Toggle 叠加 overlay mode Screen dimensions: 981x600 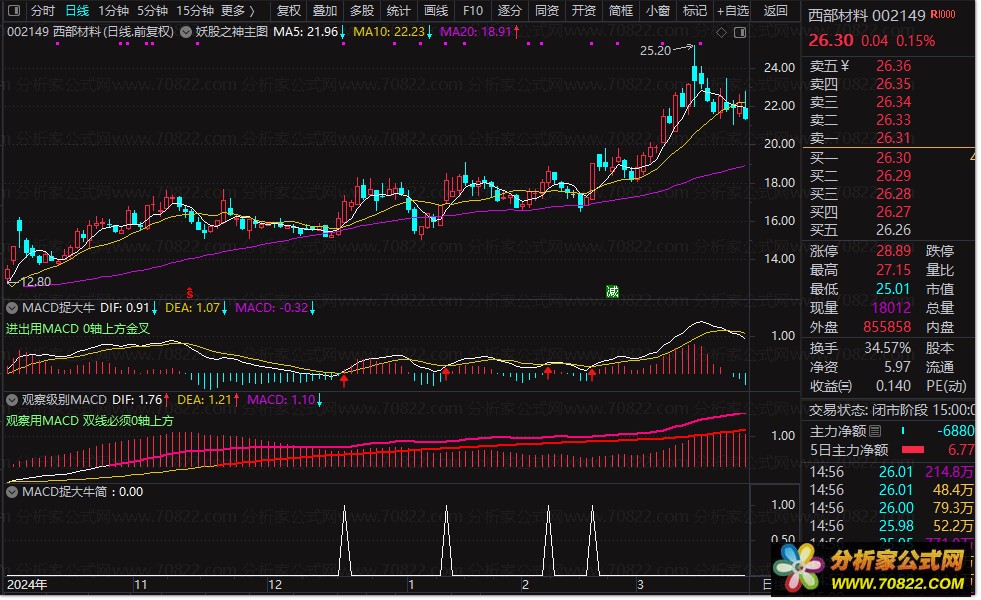(324, 11)
